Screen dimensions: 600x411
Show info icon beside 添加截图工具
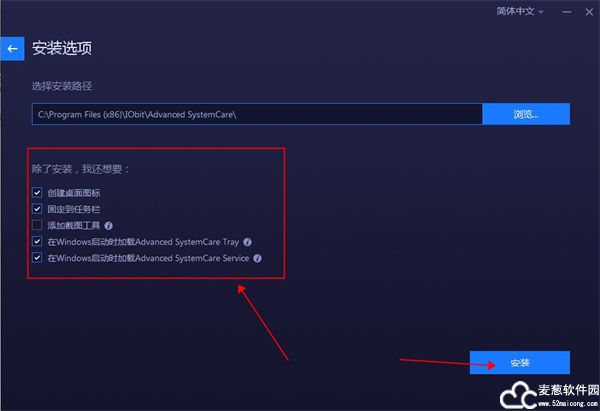[109, 226]
